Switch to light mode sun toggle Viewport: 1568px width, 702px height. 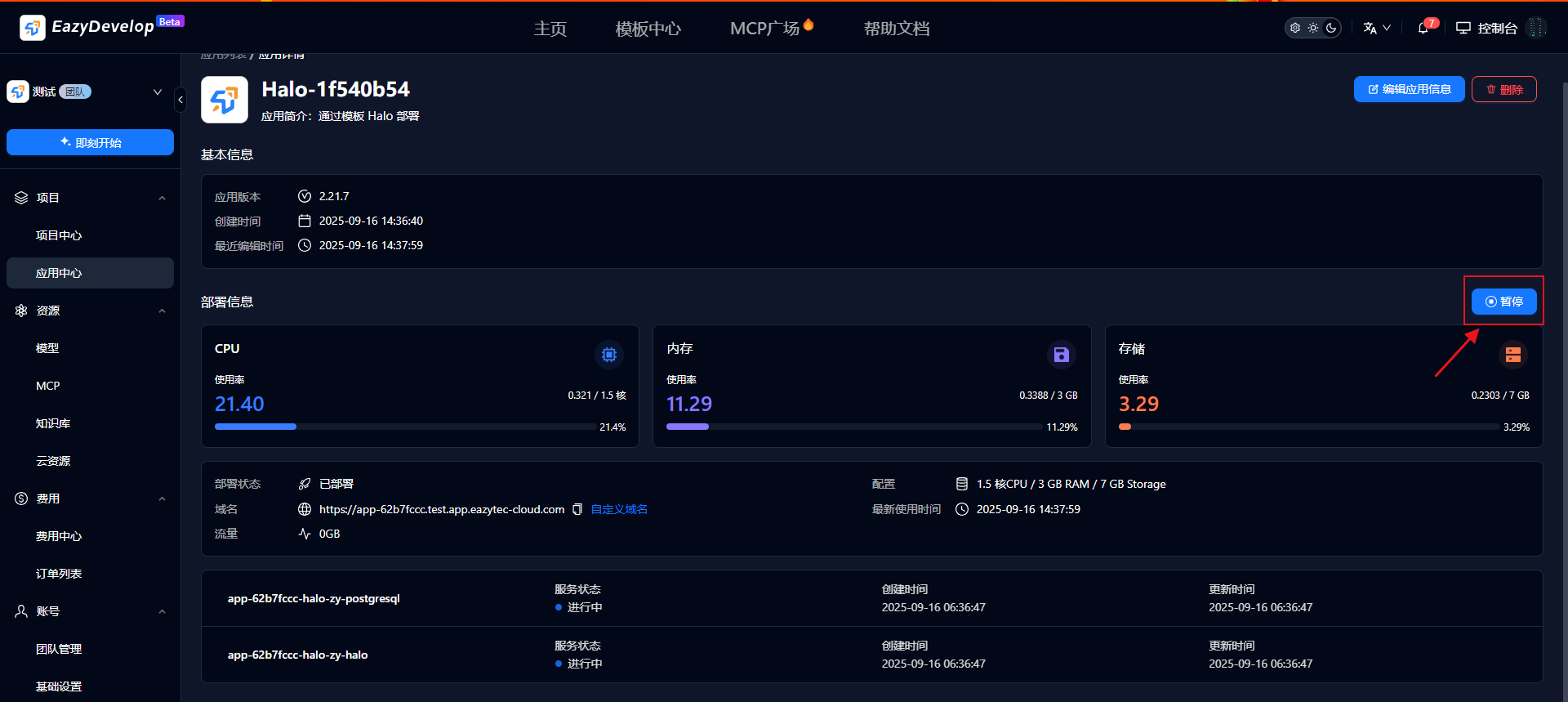click(1313, 28)
